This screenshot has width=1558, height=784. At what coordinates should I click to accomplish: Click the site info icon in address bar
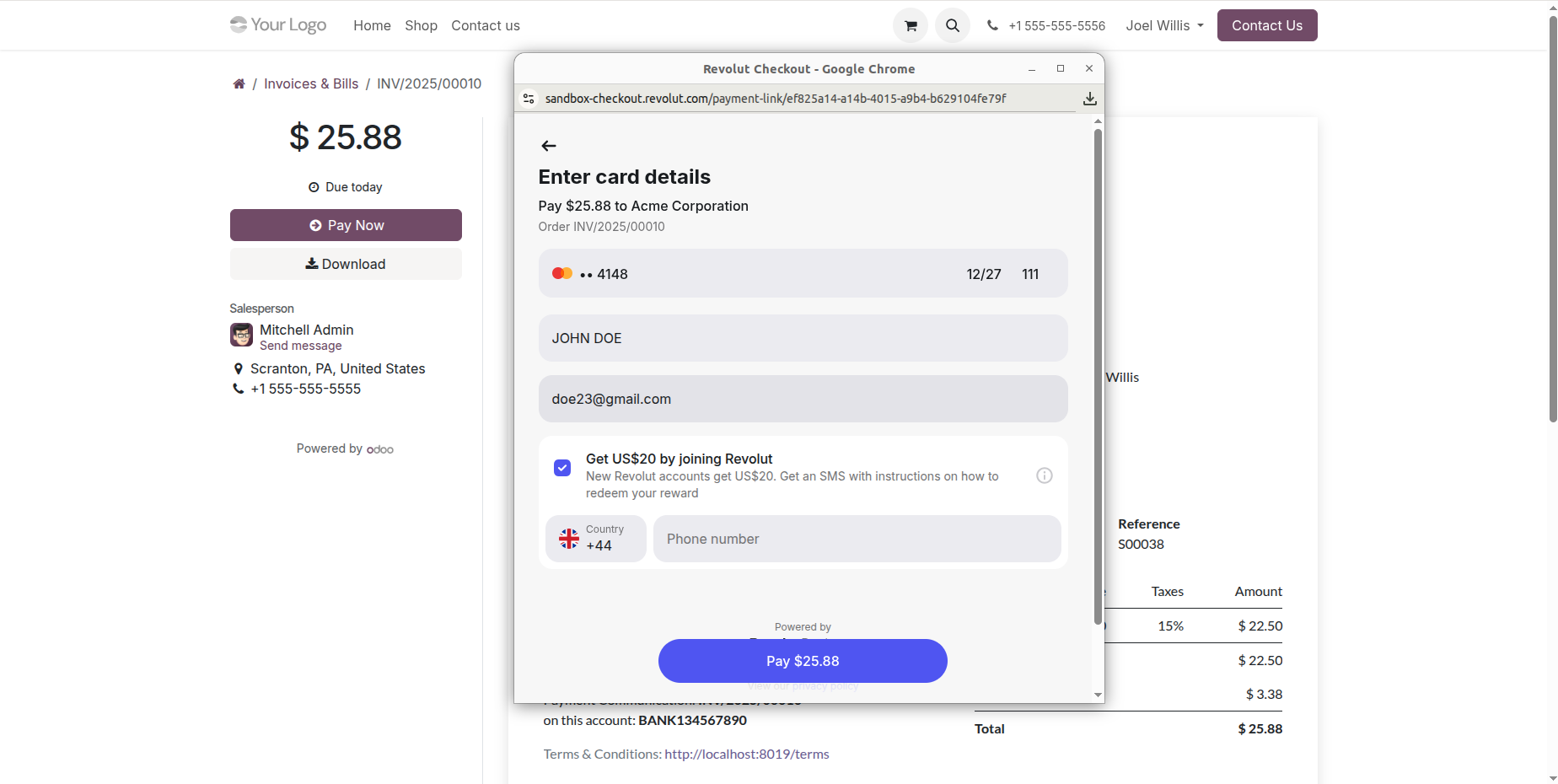tap(529, 99)
